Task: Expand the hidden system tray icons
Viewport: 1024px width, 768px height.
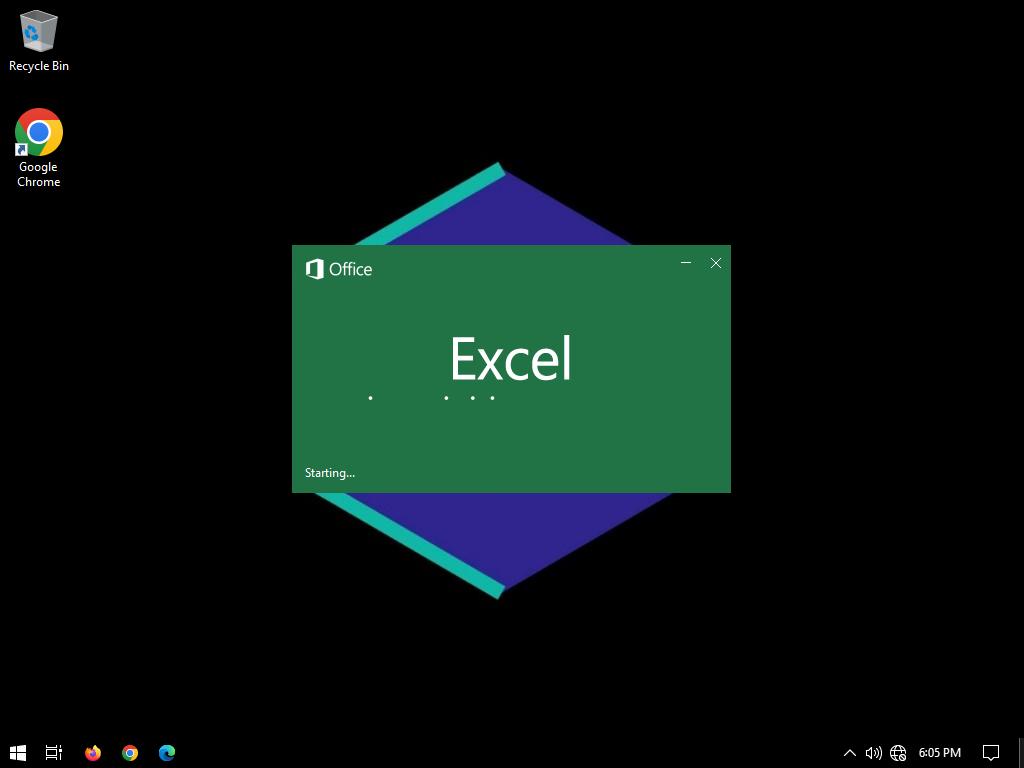Action: click(849, 752)
